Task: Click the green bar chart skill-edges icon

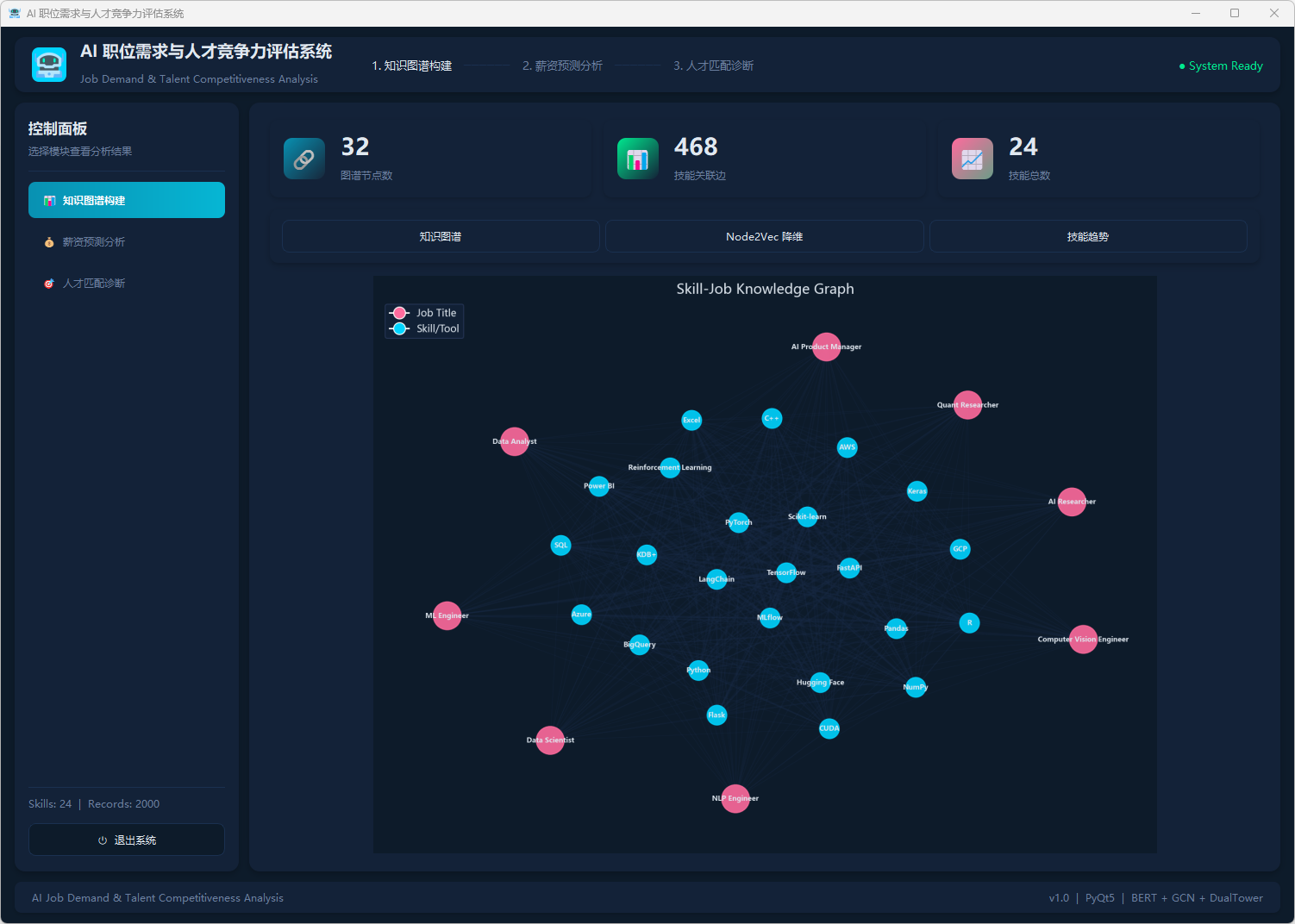Action: pos(637,159)
